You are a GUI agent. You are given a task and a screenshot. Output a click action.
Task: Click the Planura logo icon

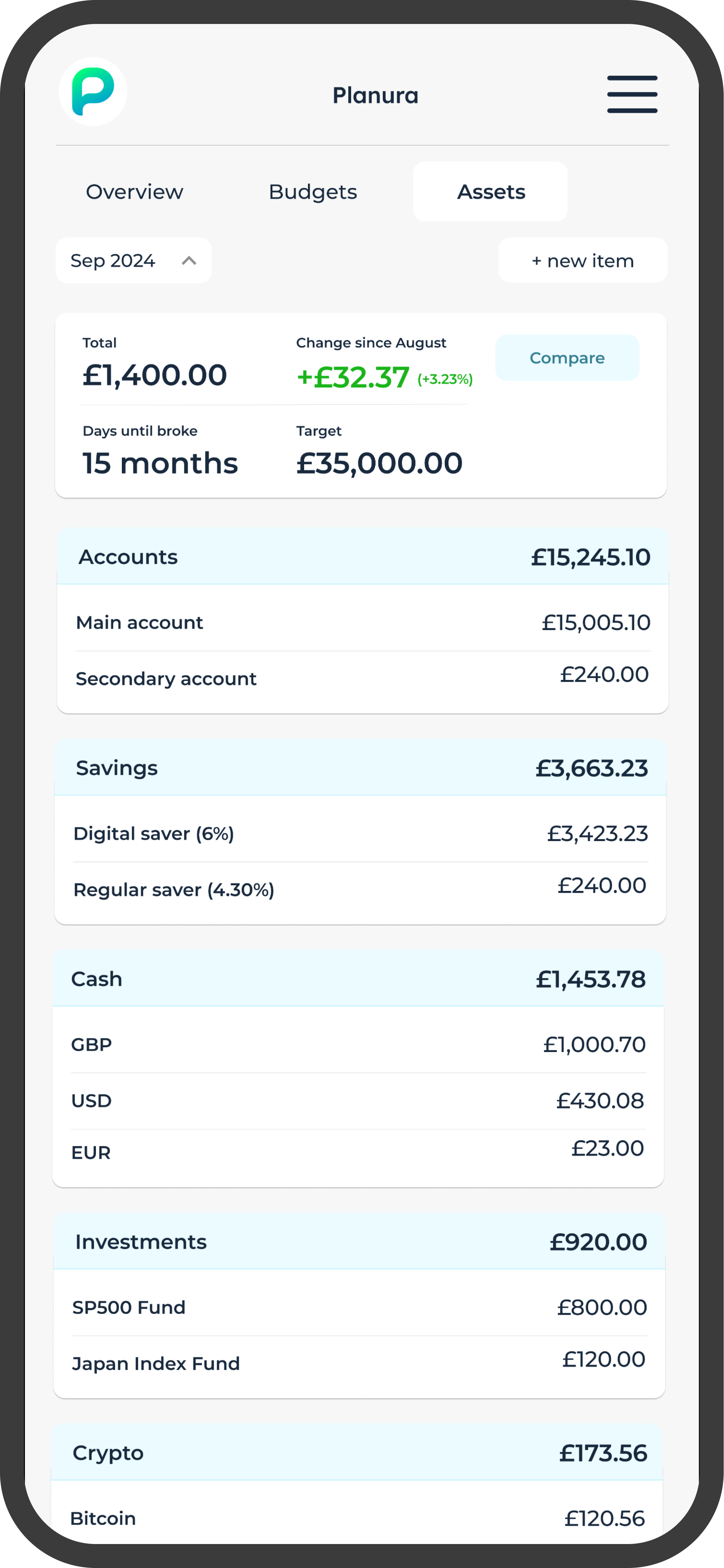coord(92,92)
